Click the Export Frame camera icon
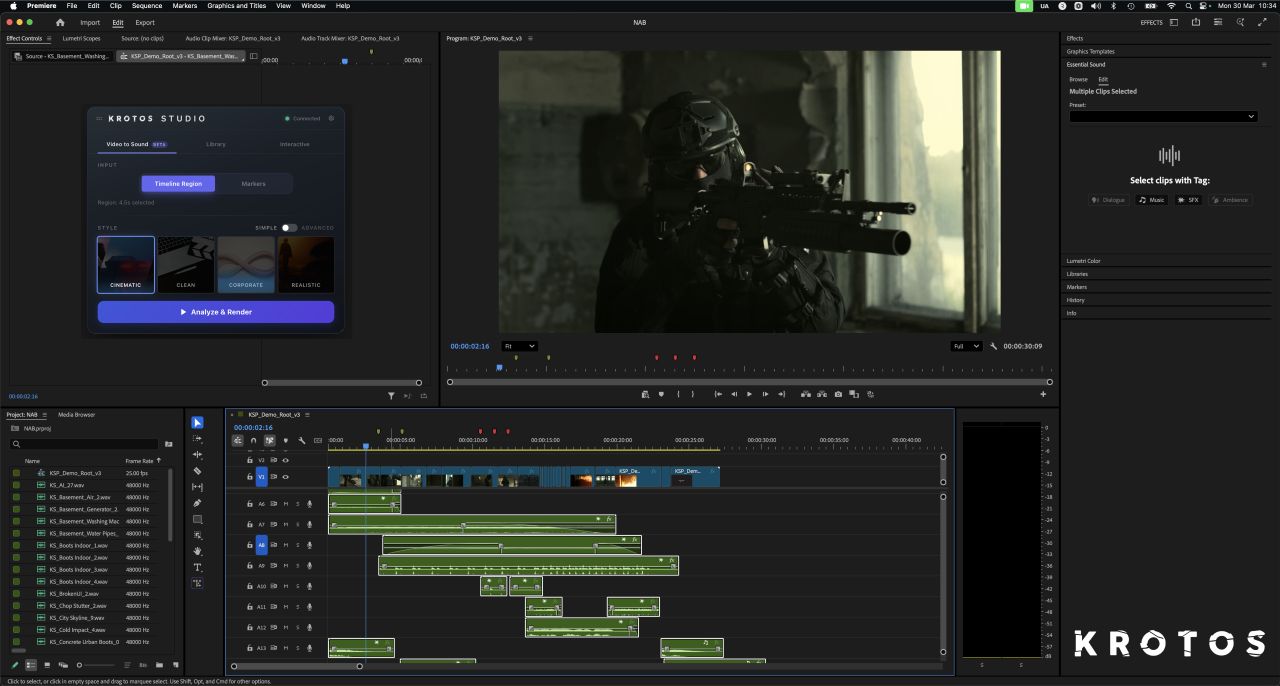 click(838, 394)
